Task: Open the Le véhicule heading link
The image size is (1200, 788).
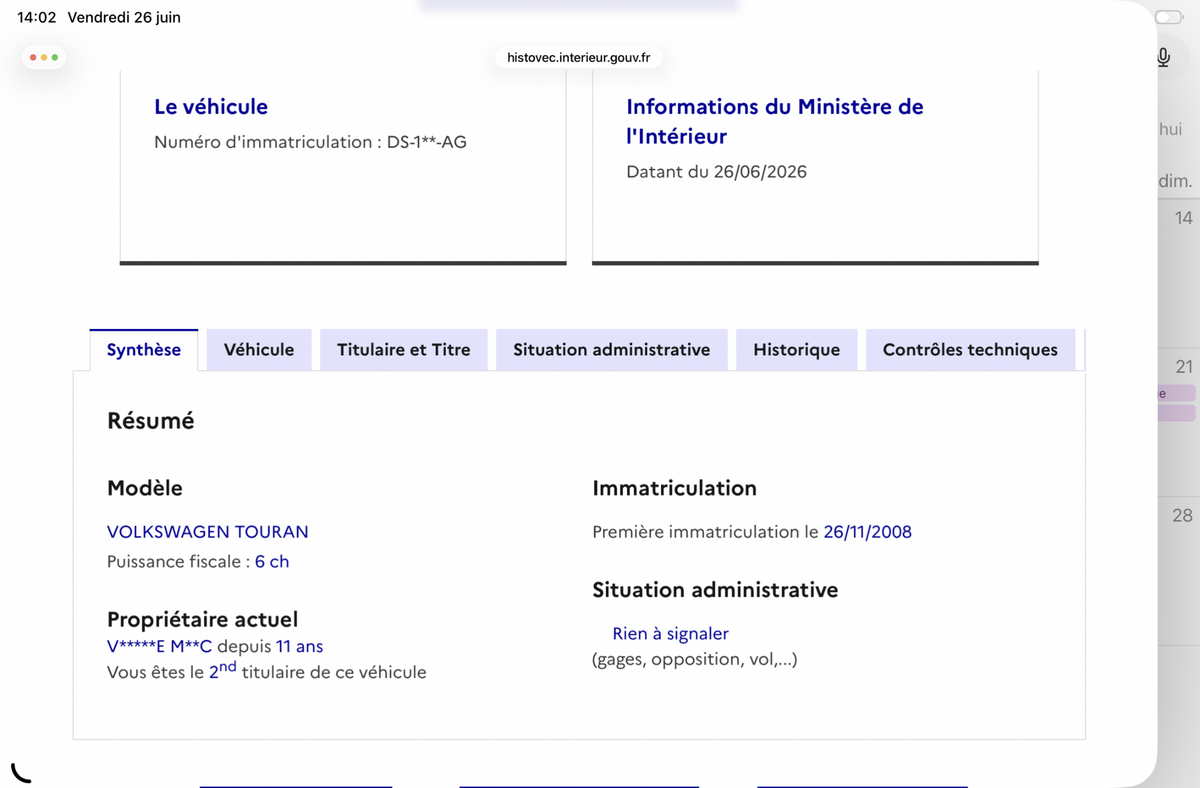Action: point(211,106)
